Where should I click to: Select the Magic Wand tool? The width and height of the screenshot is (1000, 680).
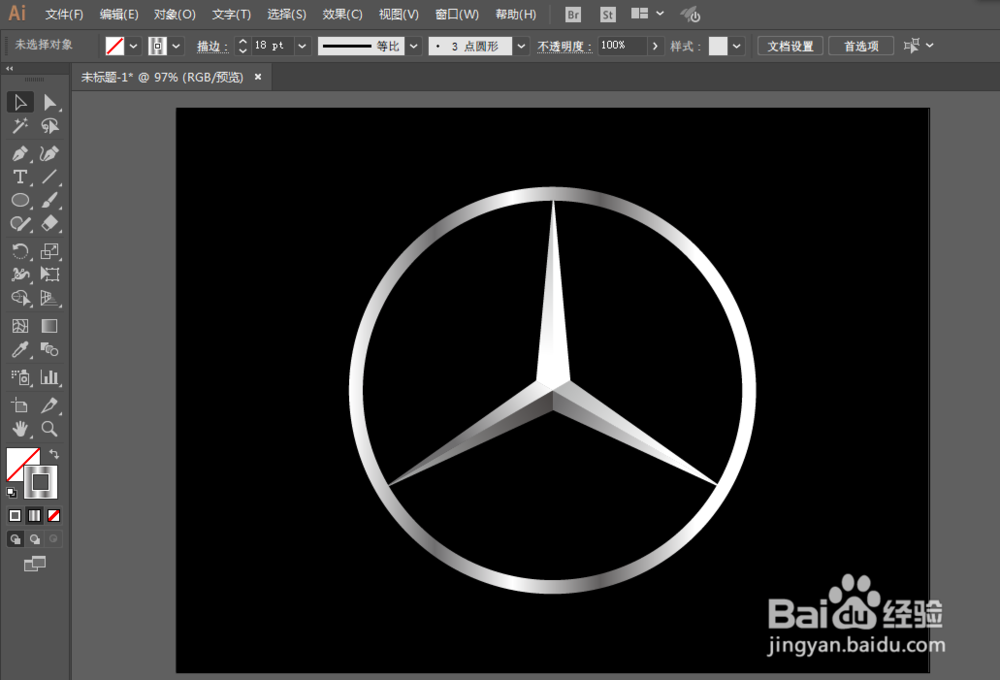(x=20, y=126)
